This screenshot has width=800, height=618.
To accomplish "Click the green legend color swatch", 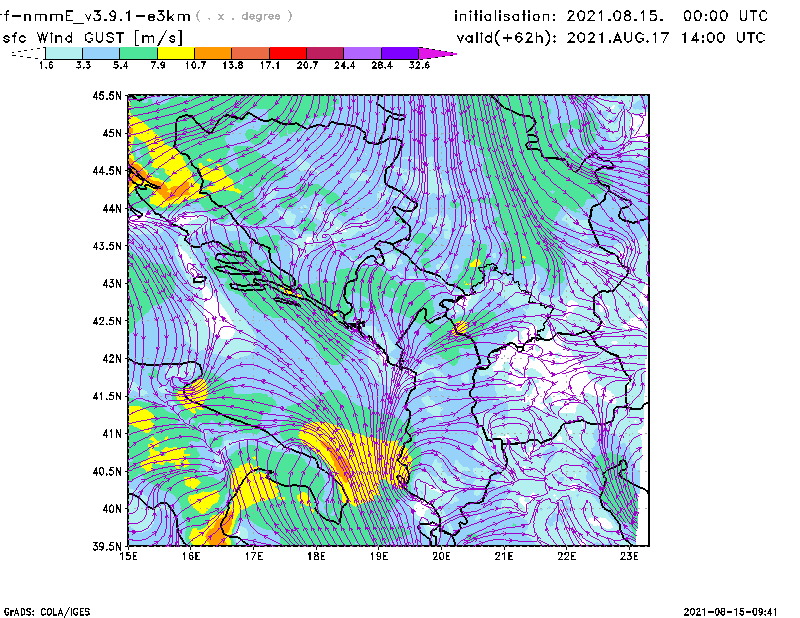I will [139, 53].
